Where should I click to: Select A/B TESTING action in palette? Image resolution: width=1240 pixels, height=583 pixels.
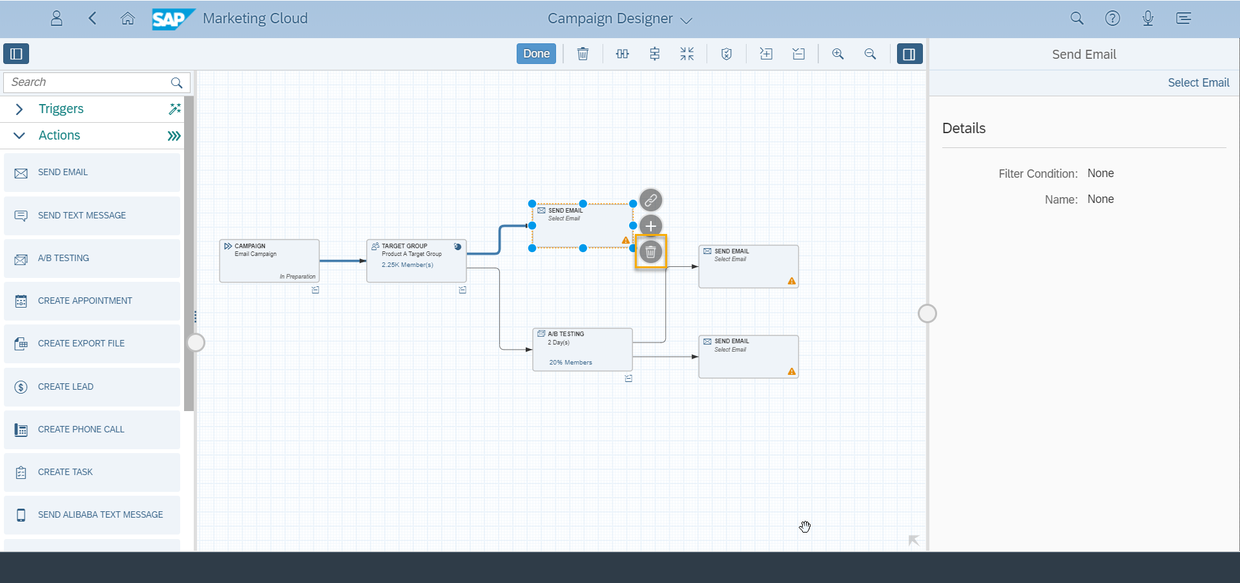point(92,258)
